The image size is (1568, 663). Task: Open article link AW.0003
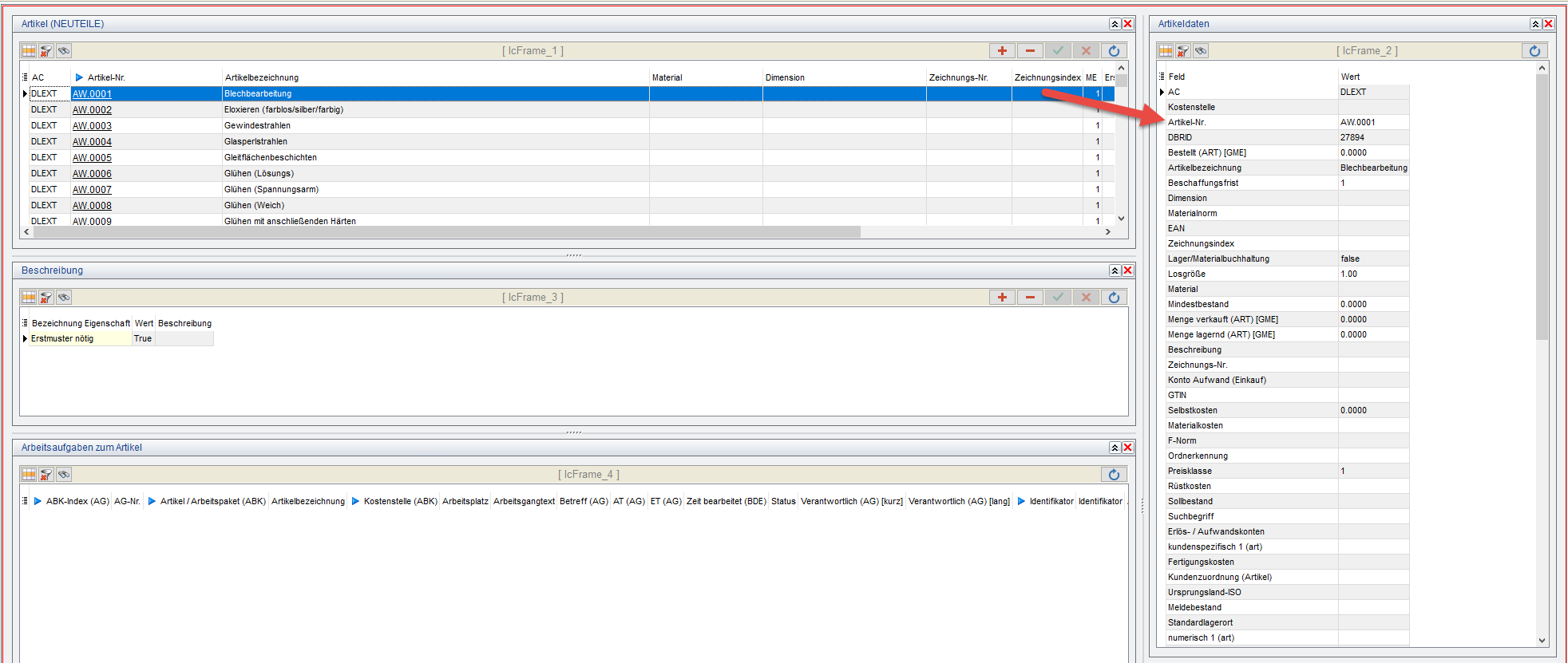(92, 126)
